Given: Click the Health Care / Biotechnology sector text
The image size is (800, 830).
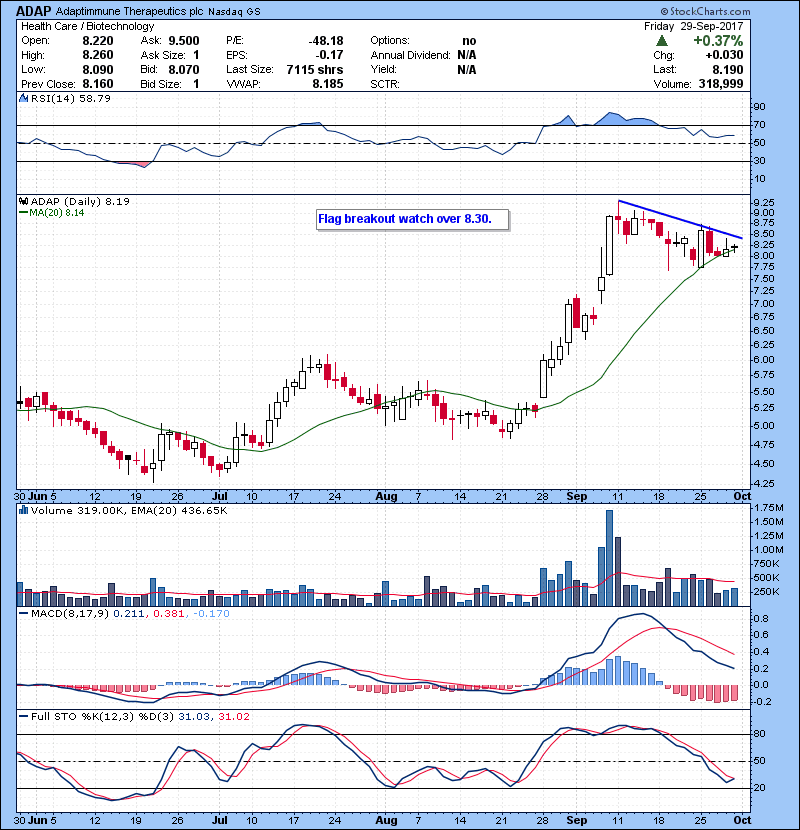Looking at the screenshot, I should [87, 26].
